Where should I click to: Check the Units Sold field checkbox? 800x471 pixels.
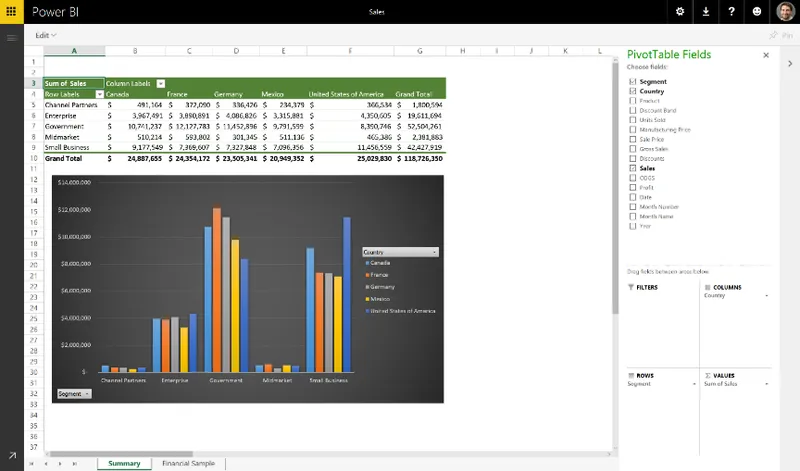[x=633, y=120]
